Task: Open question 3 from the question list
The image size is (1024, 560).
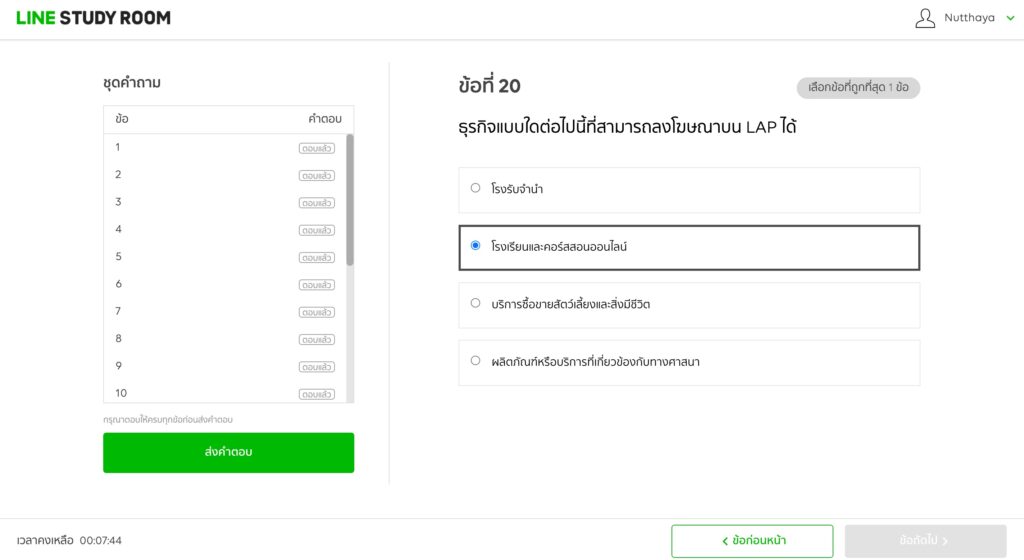Action: pyautogui.click(x=118, y=202)
